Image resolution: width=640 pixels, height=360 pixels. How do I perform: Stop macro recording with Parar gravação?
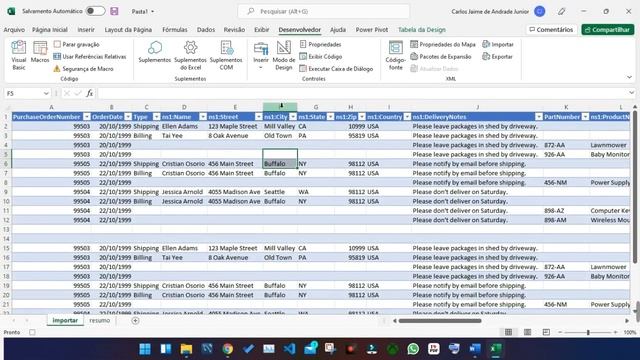[77, 44]
